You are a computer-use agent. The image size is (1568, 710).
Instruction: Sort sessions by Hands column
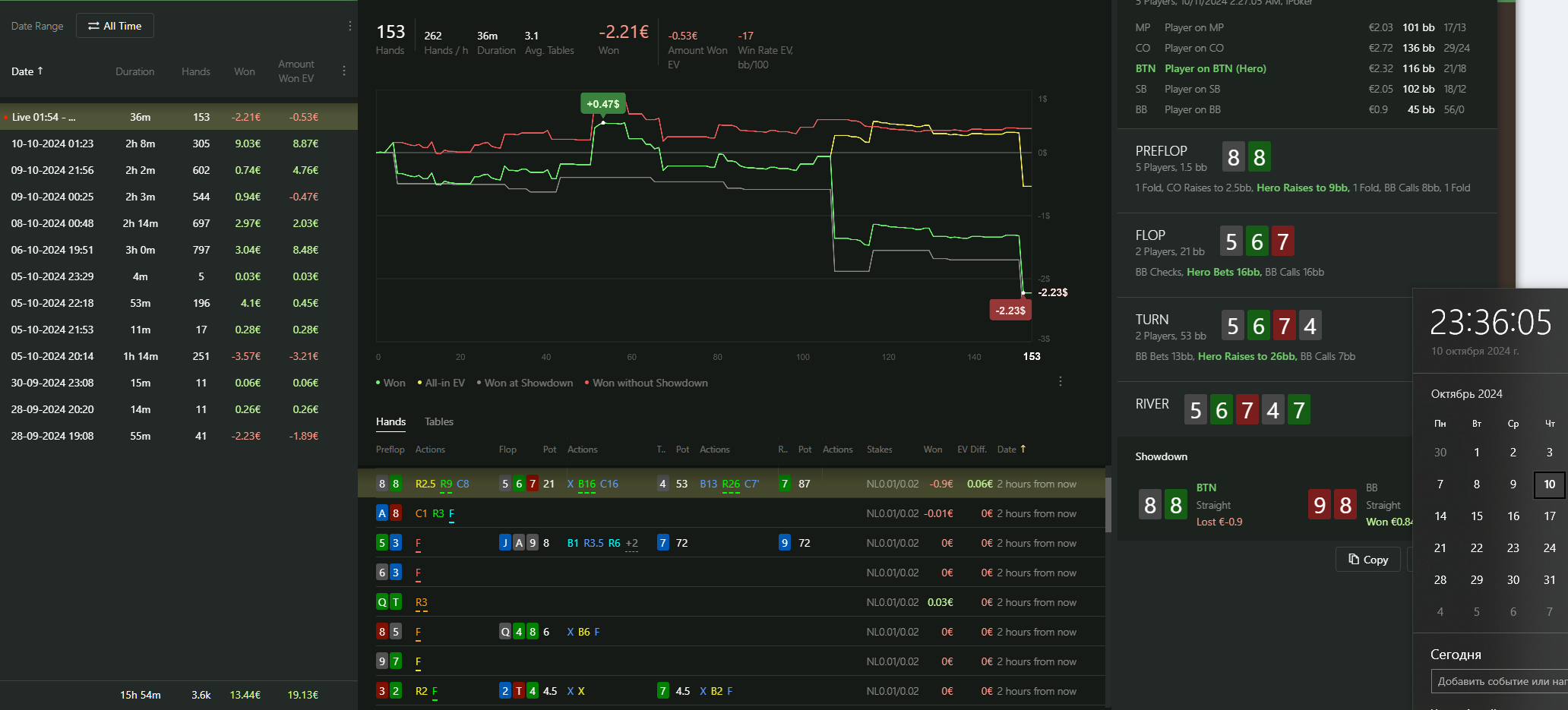click(196, 71)
